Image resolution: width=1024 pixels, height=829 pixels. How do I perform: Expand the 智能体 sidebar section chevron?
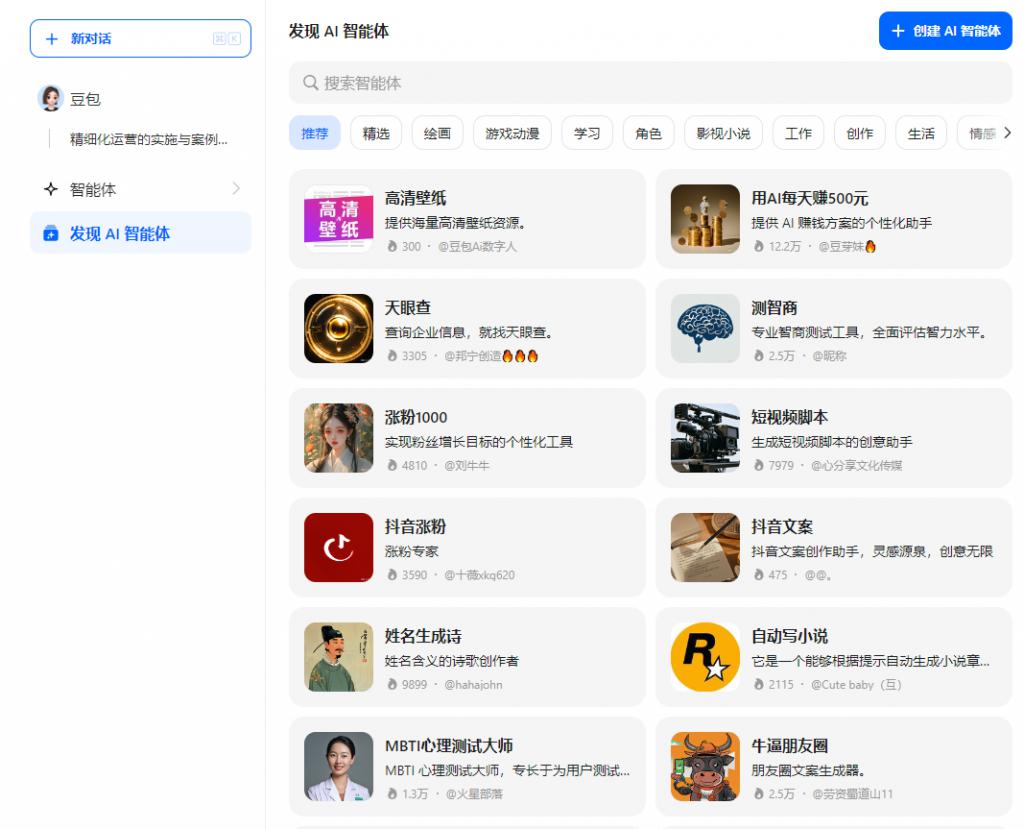tap(236, 189)
